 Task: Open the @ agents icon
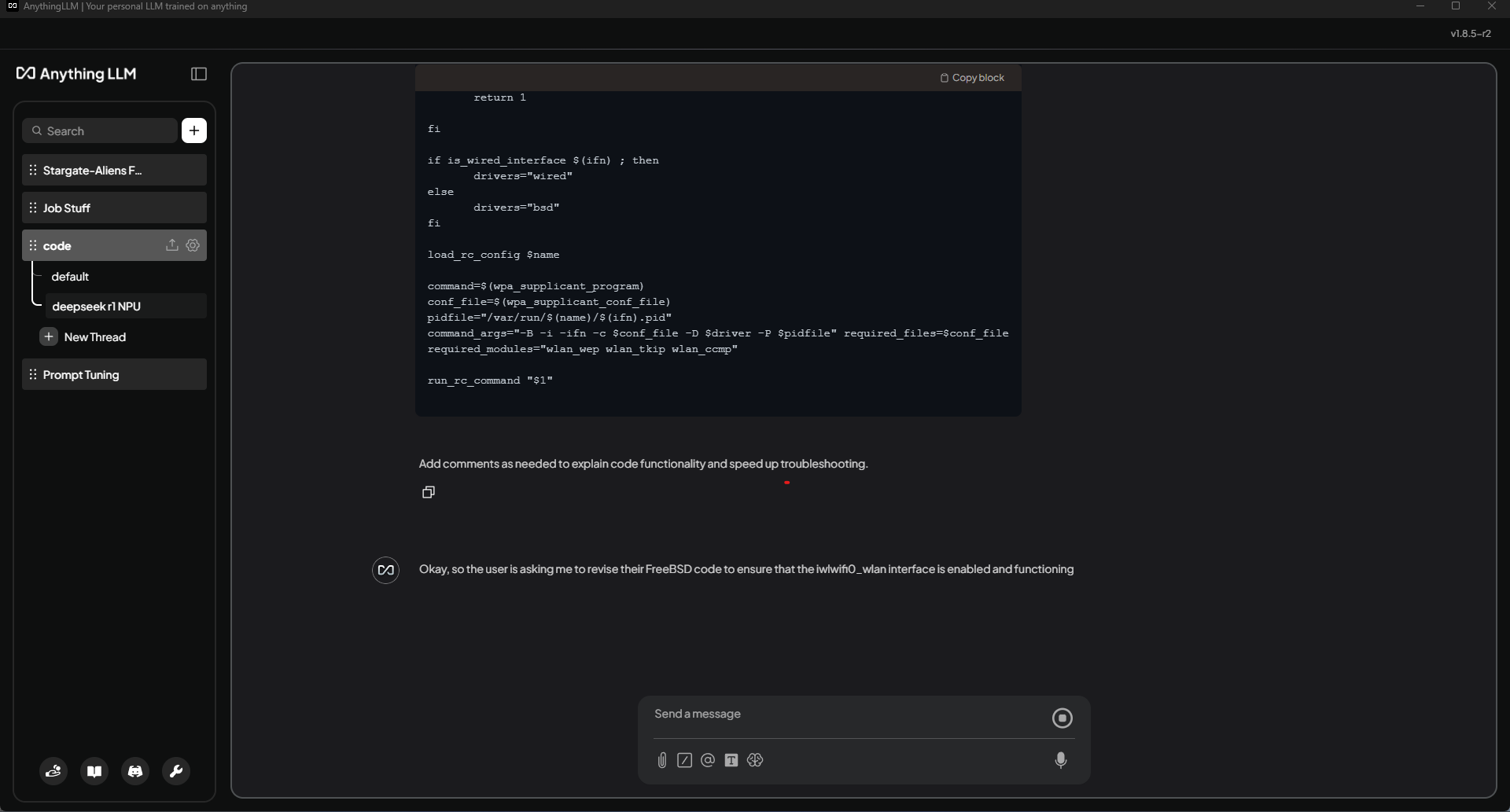[x=708, y=760]
